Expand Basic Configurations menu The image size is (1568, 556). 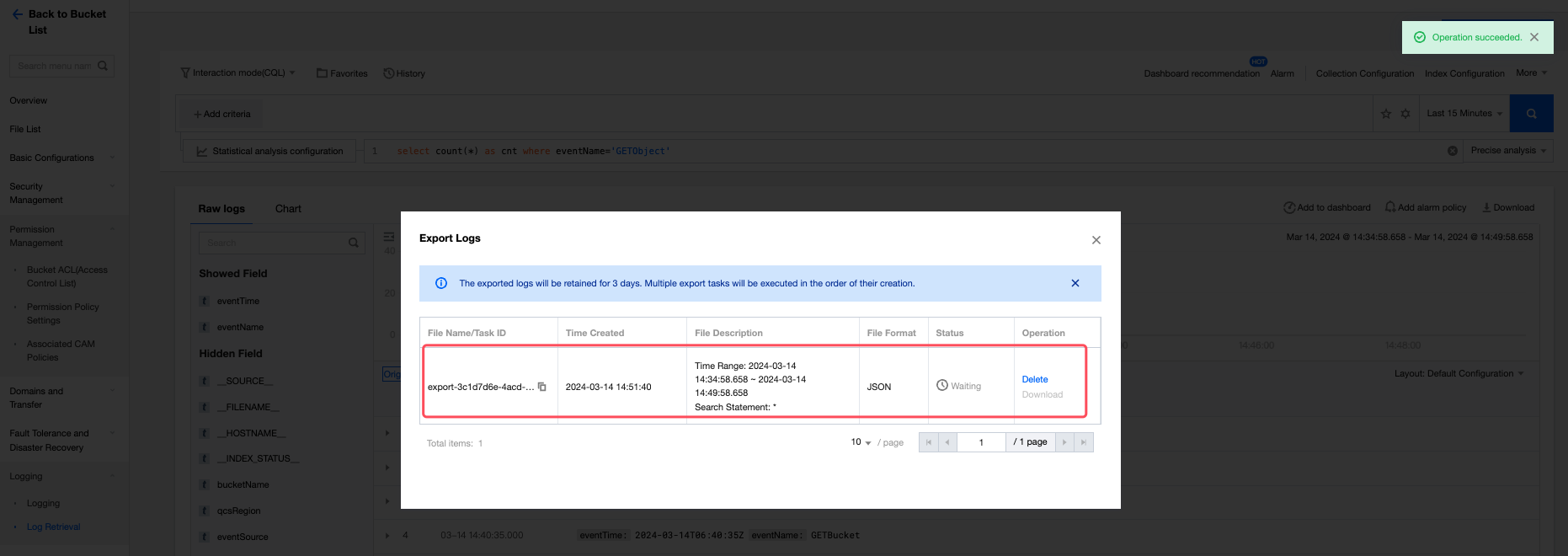point(62,158)
